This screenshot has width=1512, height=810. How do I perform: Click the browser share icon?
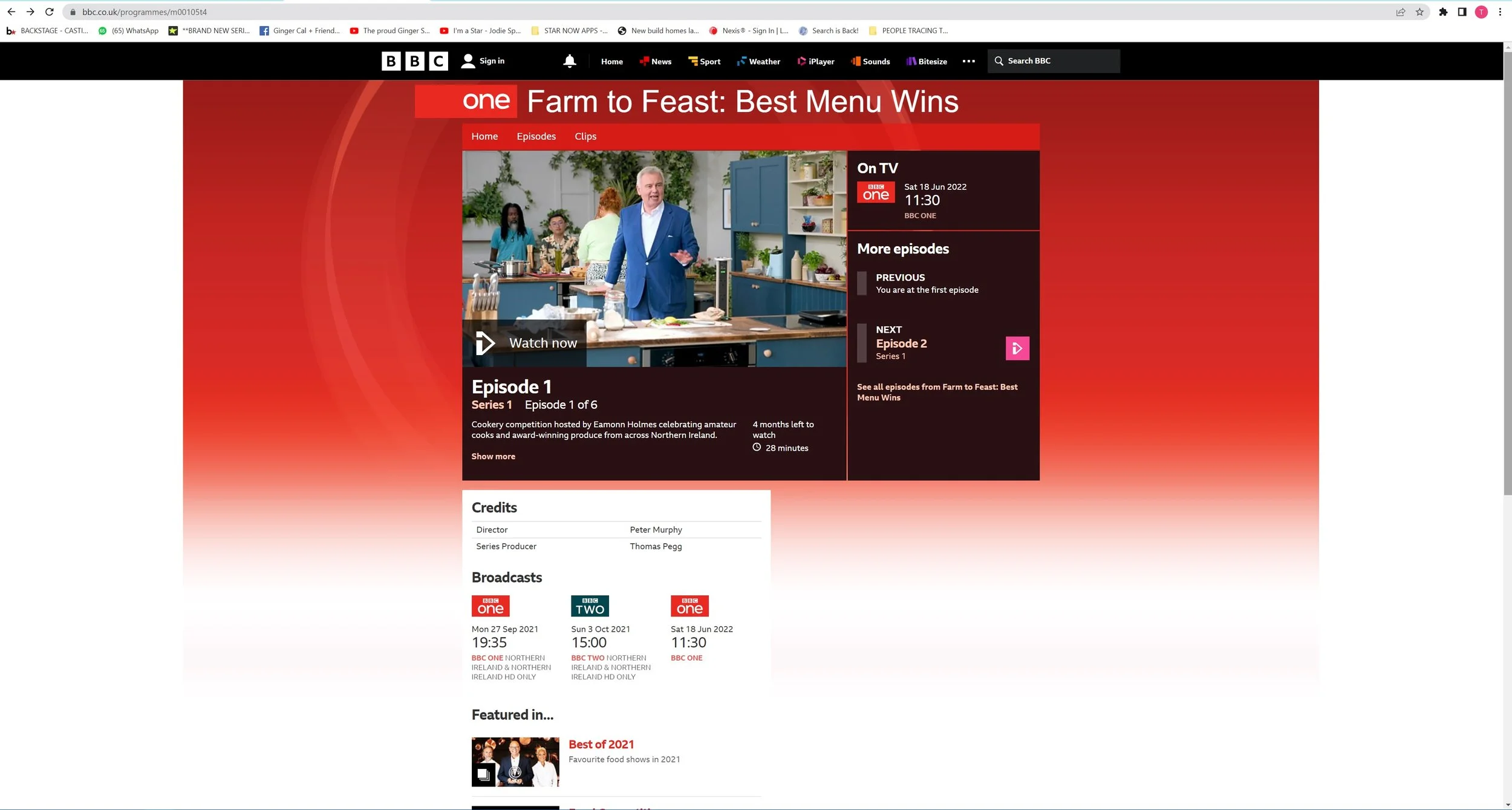[x=1400, y=11]
